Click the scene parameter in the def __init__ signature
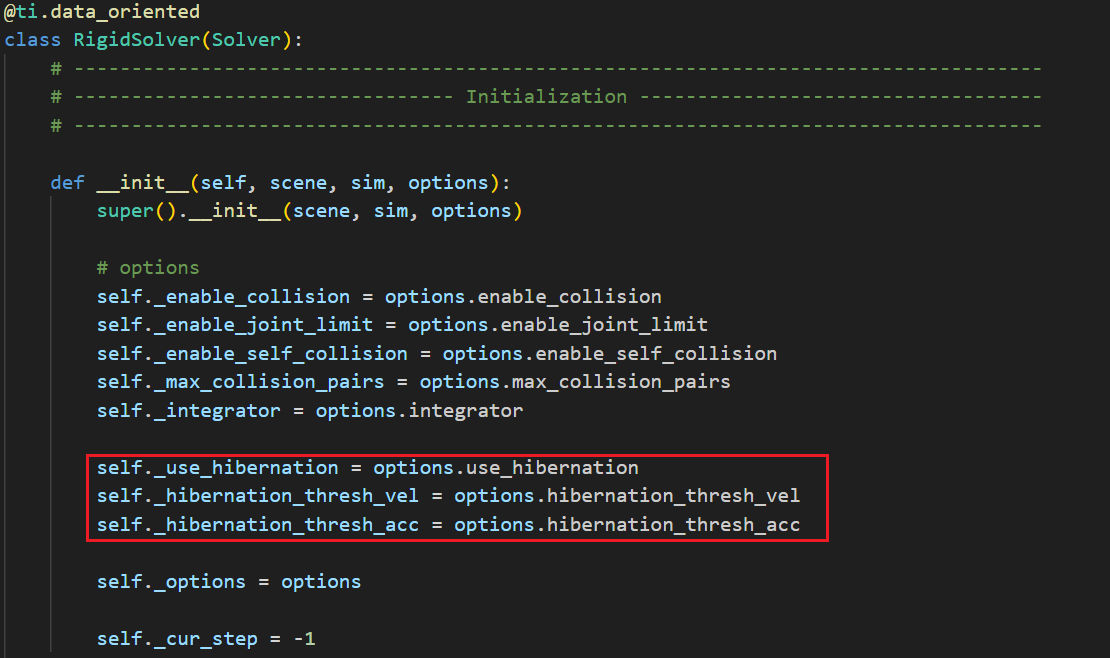This screenshot has height=658, width=1110. point(298,183)
